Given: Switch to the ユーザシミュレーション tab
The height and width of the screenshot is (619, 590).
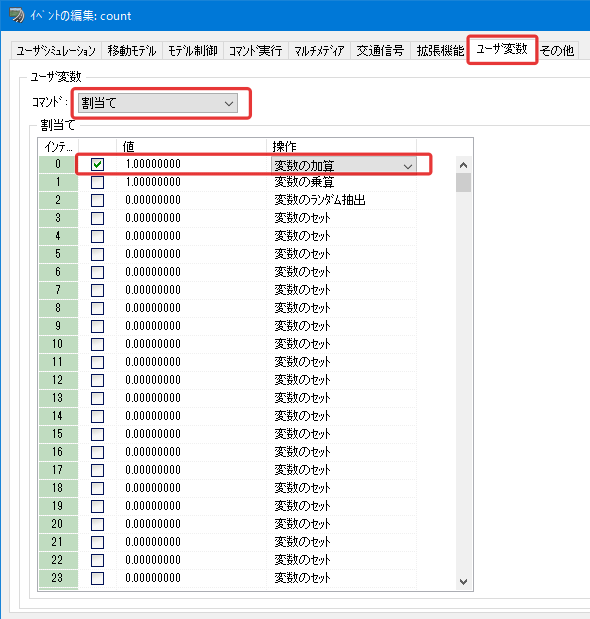Looking at the screenshot, I should point(56,51).
